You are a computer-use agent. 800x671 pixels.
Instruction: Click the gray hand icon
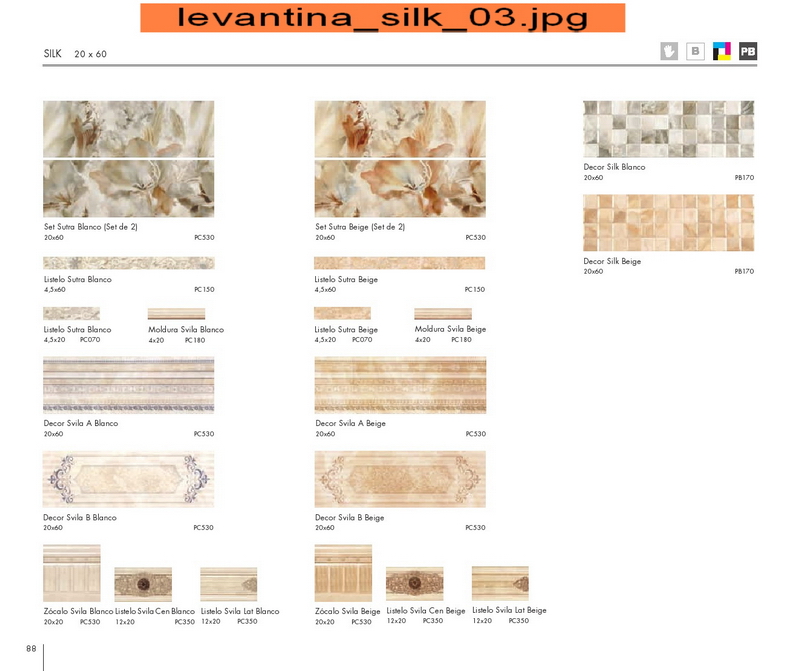tap(669, 51)
